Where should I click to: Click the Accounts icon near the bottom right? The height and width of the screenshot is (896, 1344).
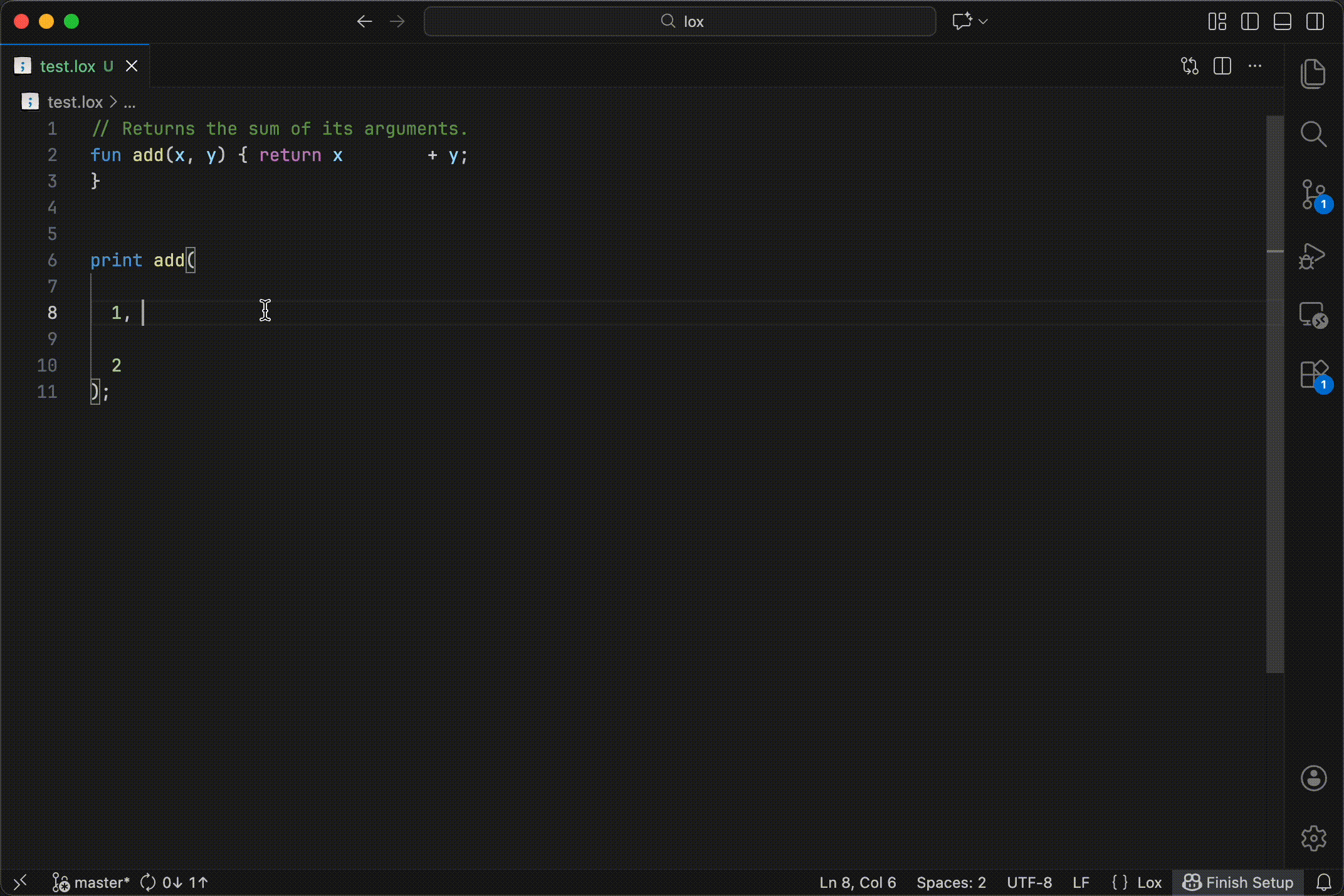point(1314,779)
